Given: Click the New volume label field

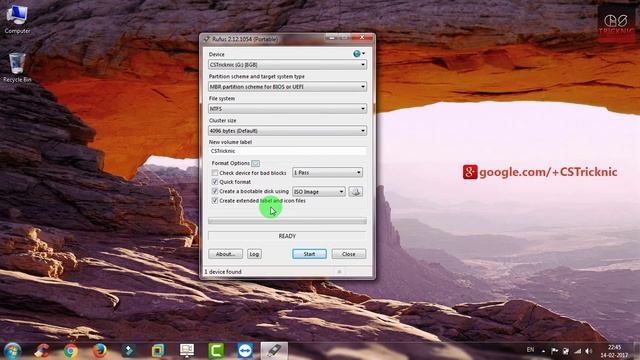Looking at the screenshot, I should [x=287, y=151].
